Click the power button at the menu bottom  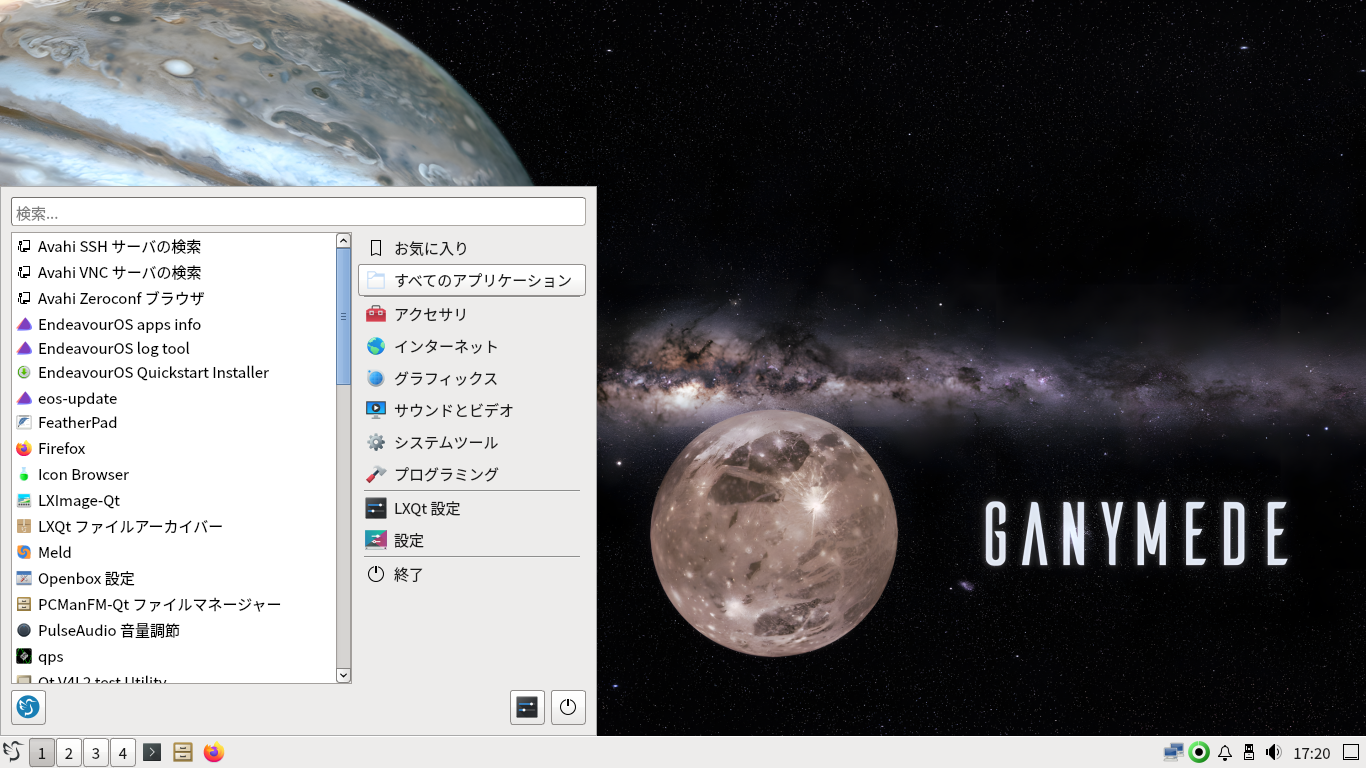[568, 707]
